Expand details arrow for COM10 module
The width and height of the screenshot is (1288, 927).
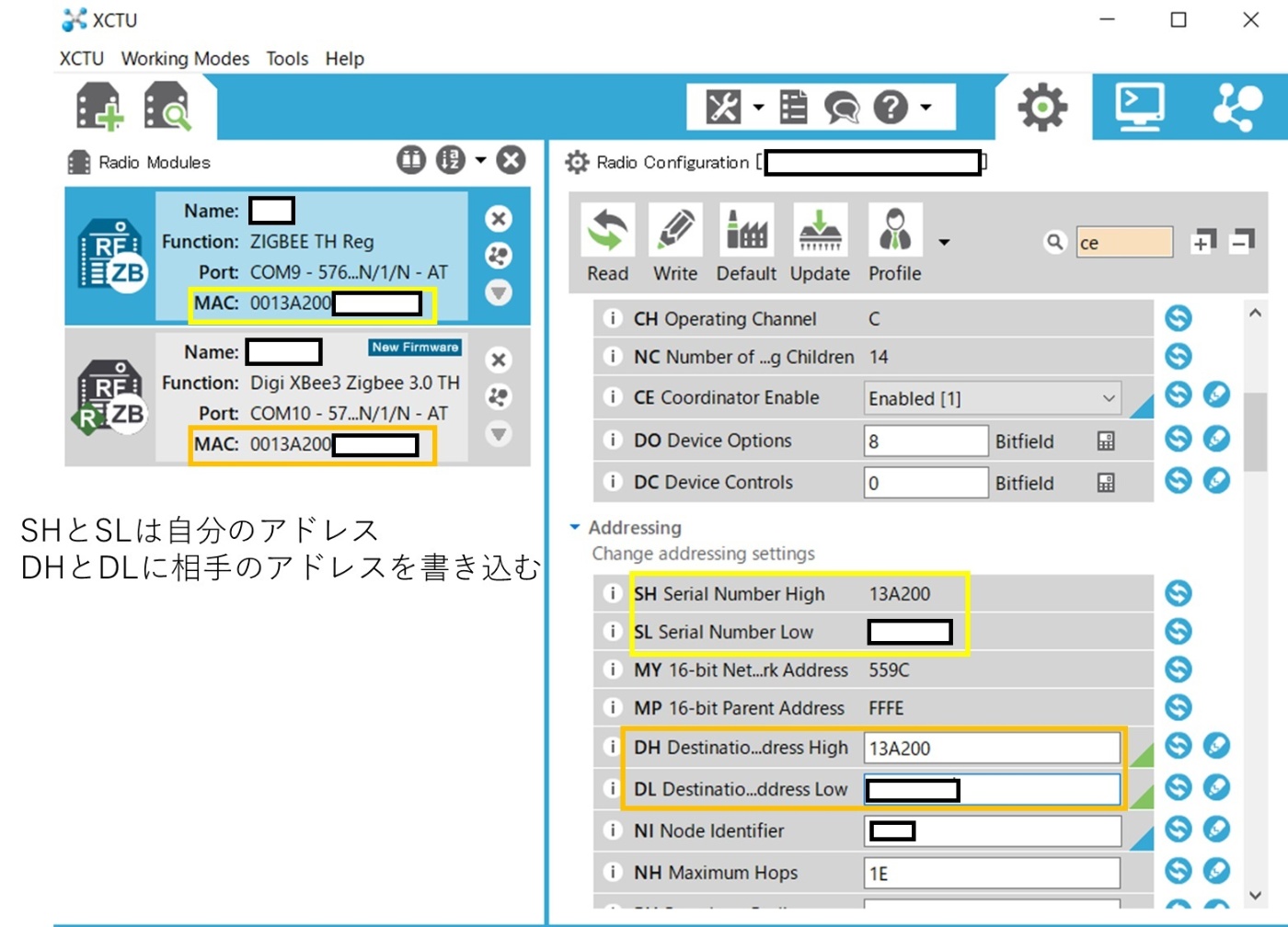click(x=499, y=434)
